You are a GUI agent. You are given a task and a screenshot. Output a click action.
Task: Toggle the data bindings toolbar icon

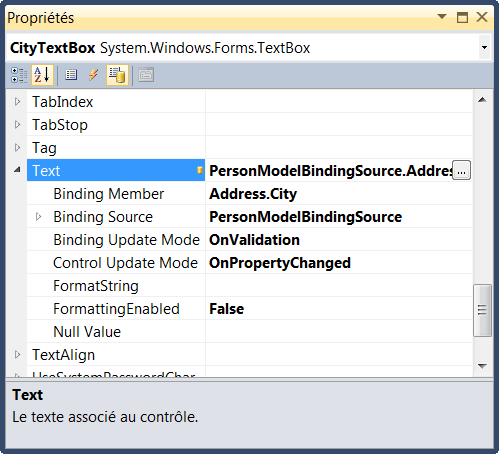click(117, 75)
